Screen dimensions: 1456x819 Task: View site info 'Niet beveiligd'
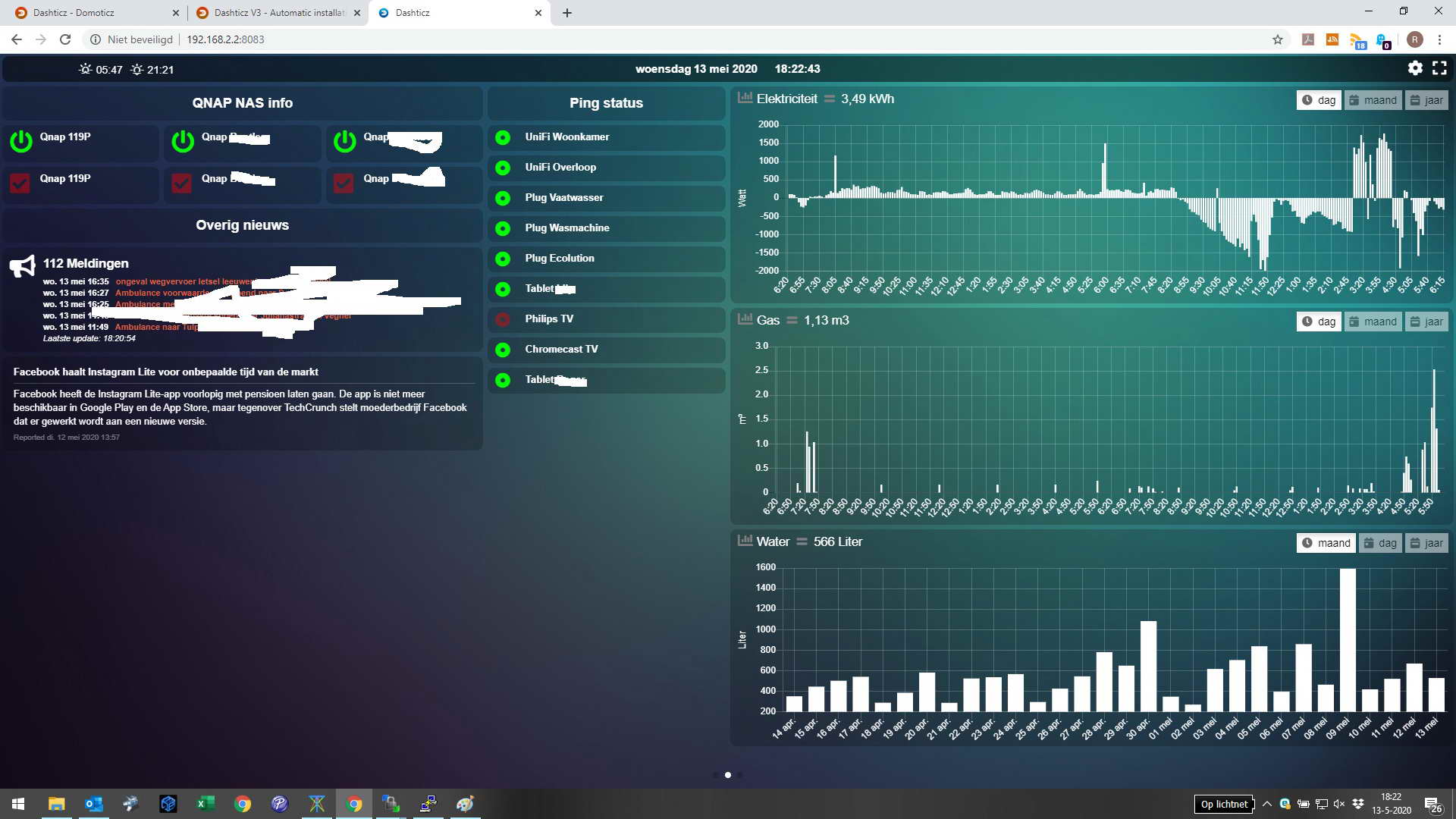[x=131, y=39]
